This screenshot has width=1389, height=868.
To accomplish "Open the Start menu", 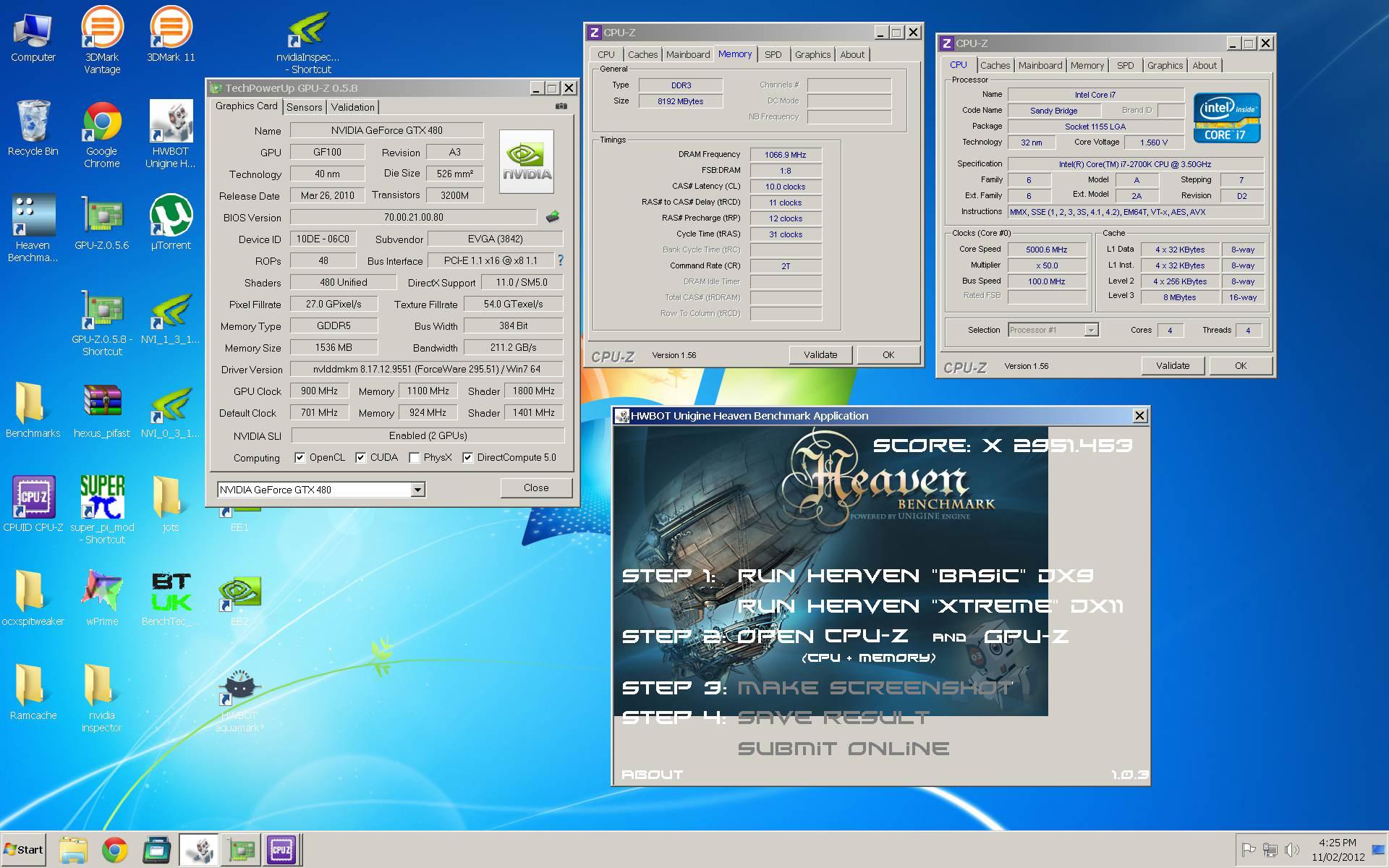I will point(24,849).
